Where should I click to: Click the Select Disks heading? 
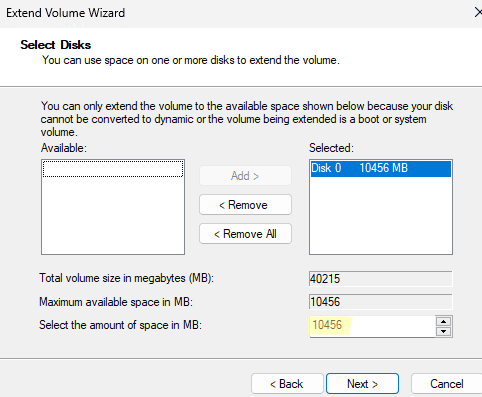pos(56,45)
